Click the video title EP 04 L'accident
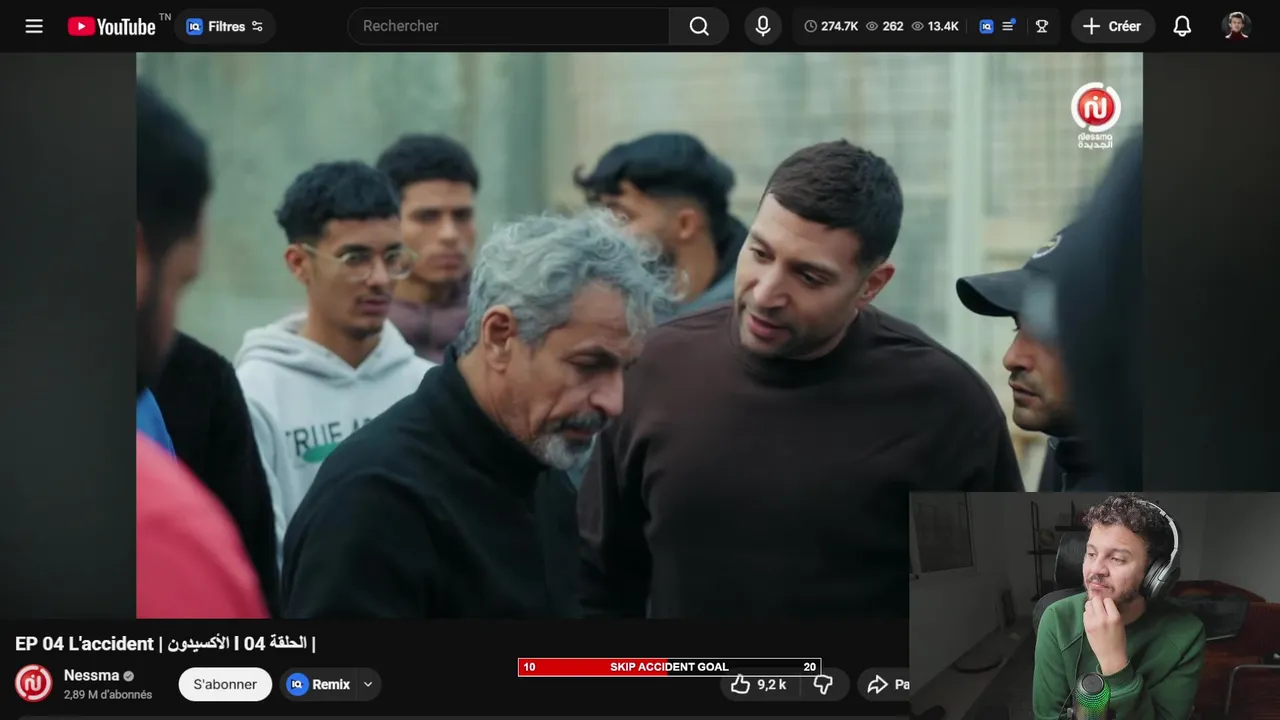The height and width of the screenshot is (720, 1280). tap(166, 643)
